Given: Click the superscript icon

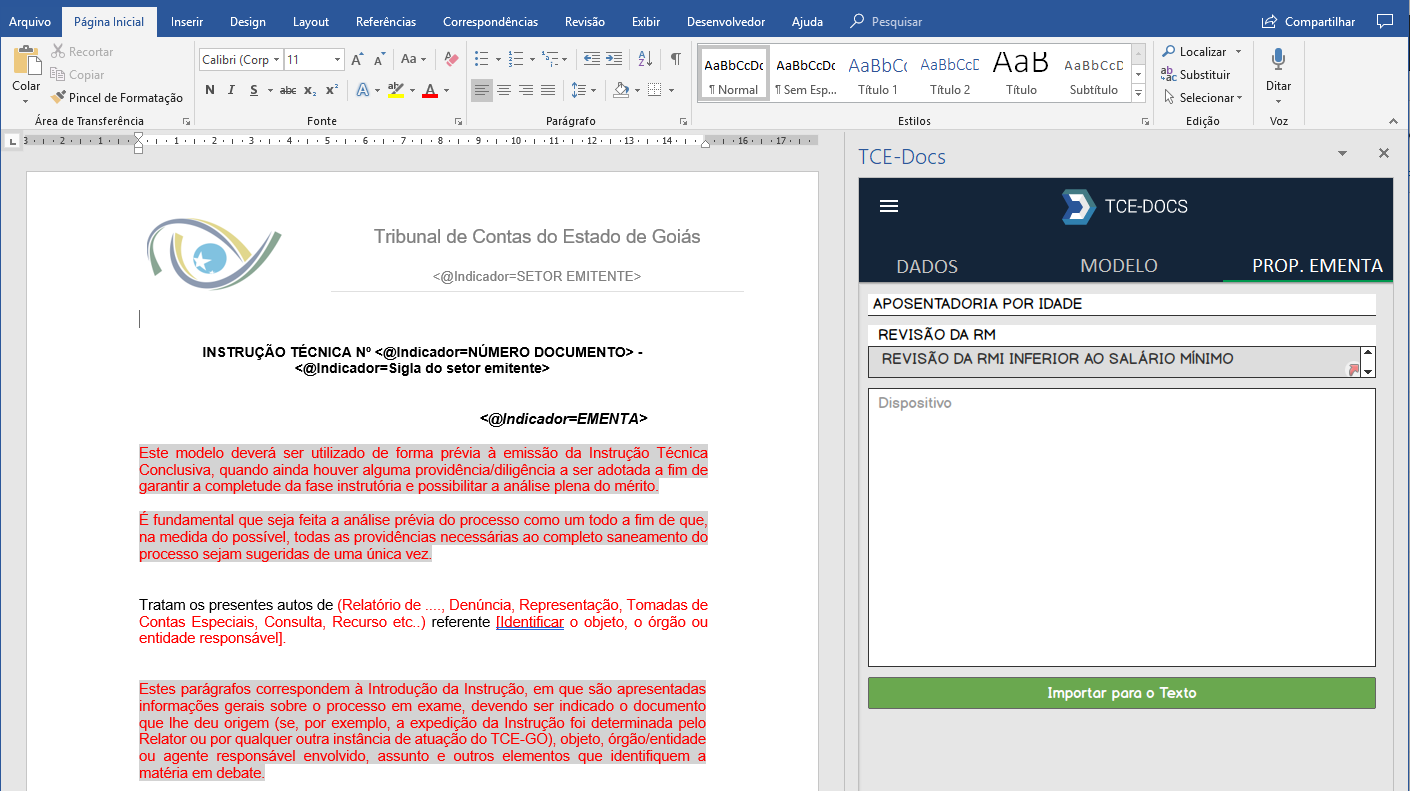Looking at the screenshot, I should [x=332, y=90].
